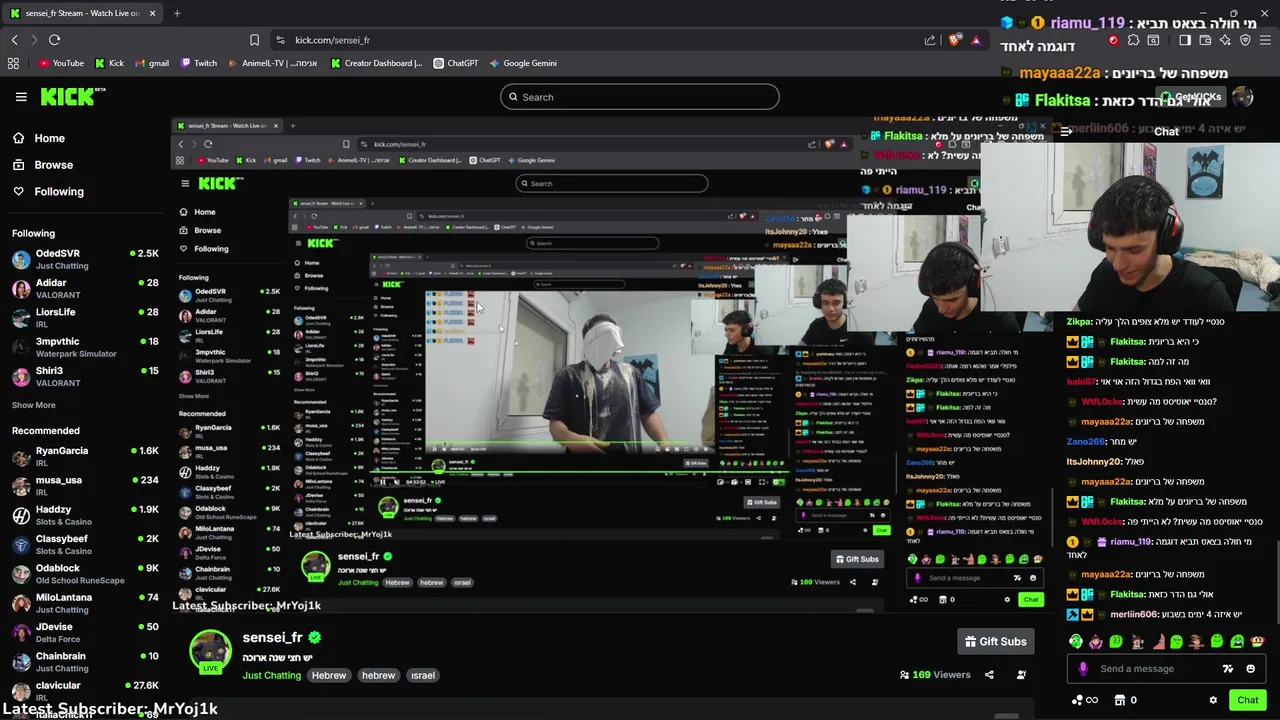Open the OdedSVR channel in Following
Screen dimensions: 1280x720
(x=85, y=259)
